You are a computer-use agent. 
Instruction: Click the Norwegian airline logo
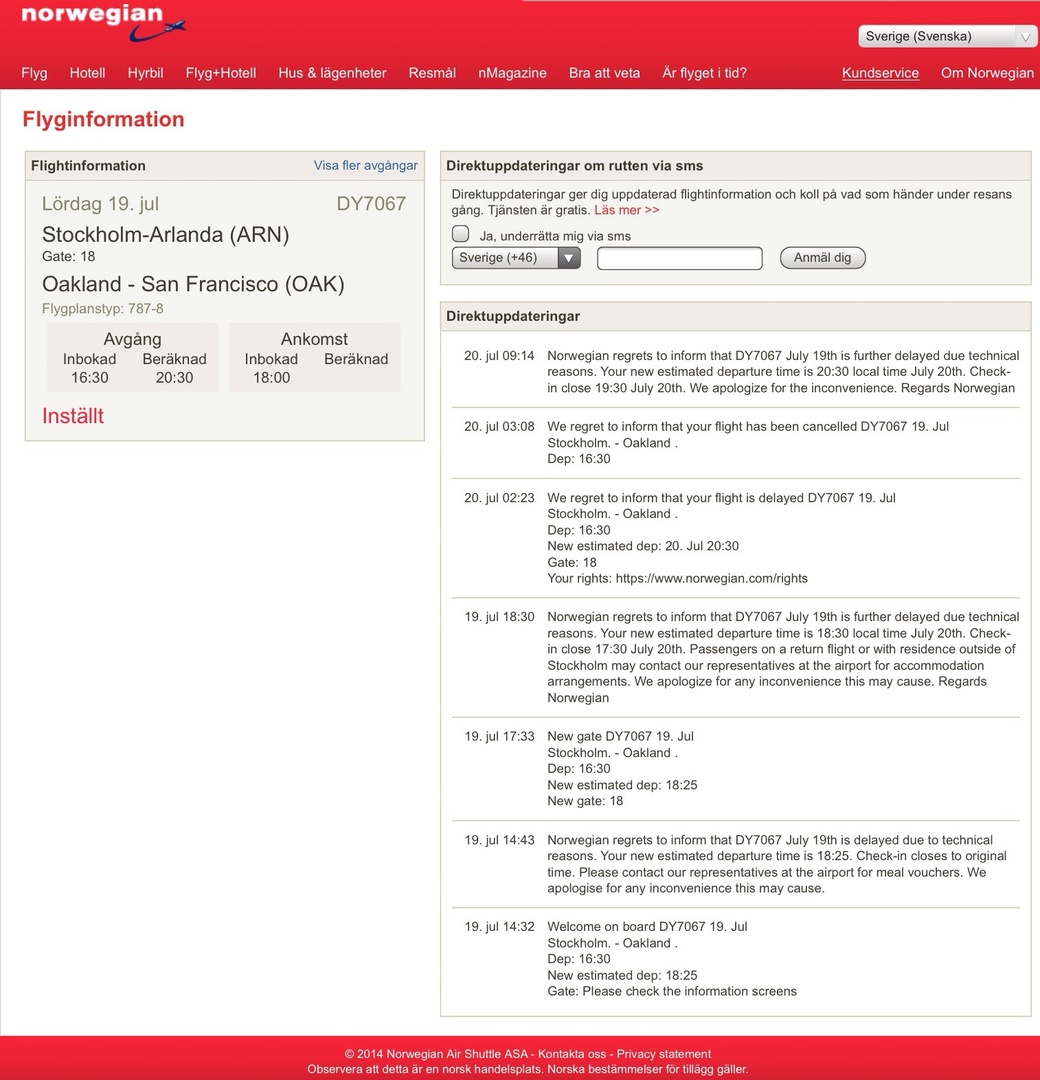(x=102, y=22)
